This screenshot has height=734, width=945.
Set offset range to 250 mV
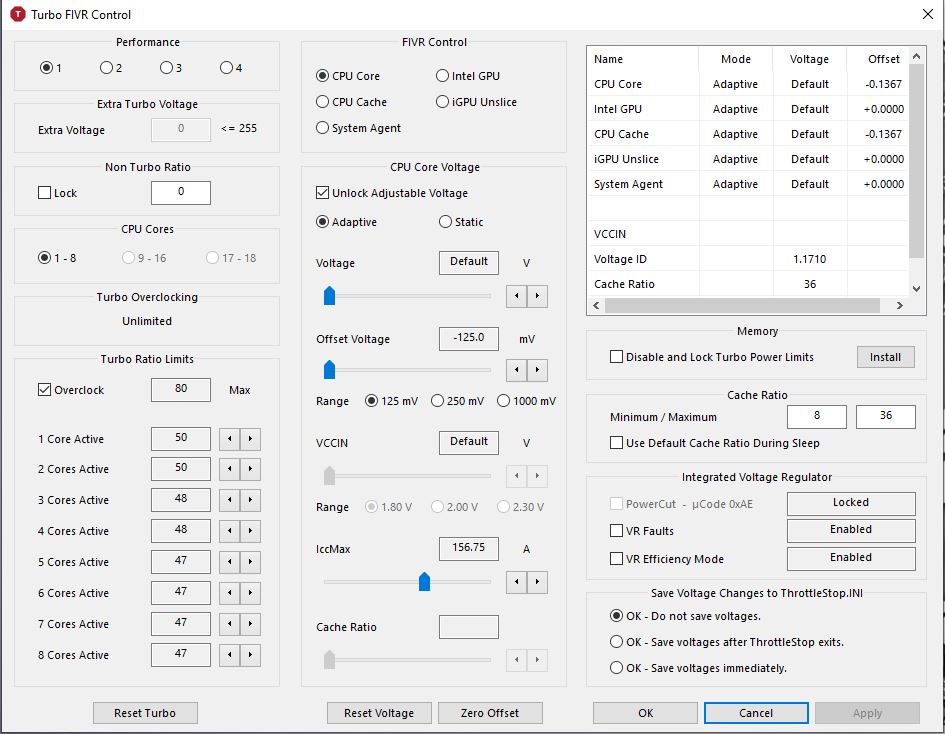point(457,401)
